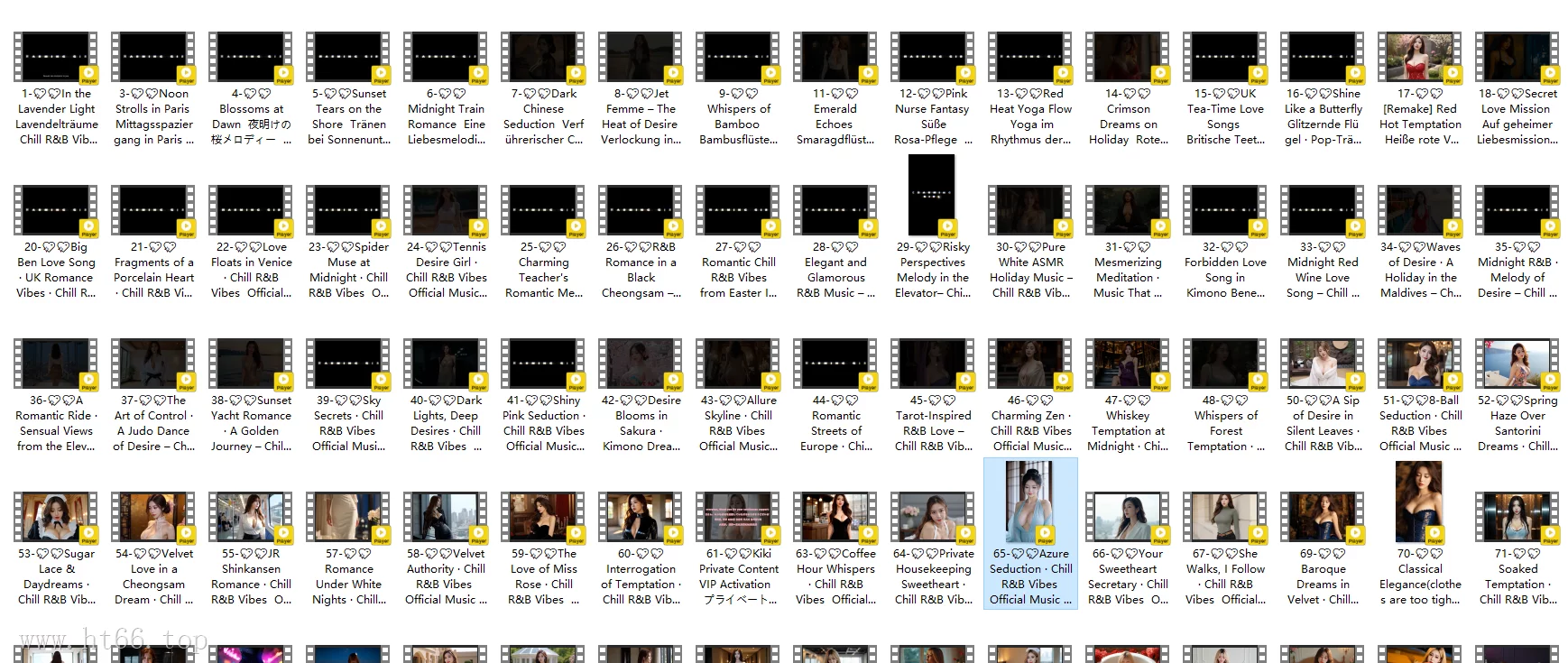Select the '12- Pink Nurse Fantasy' video icon
1568x663 pixels.
[933, 58]
